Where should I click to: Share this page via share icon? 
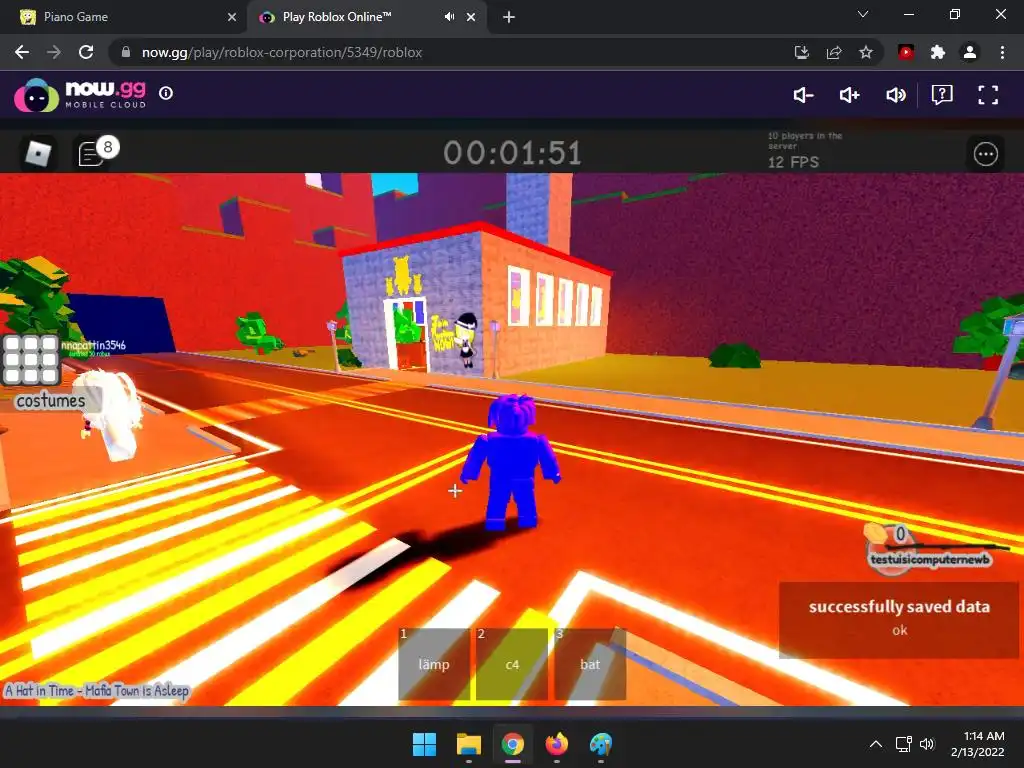tap(833, 52)
